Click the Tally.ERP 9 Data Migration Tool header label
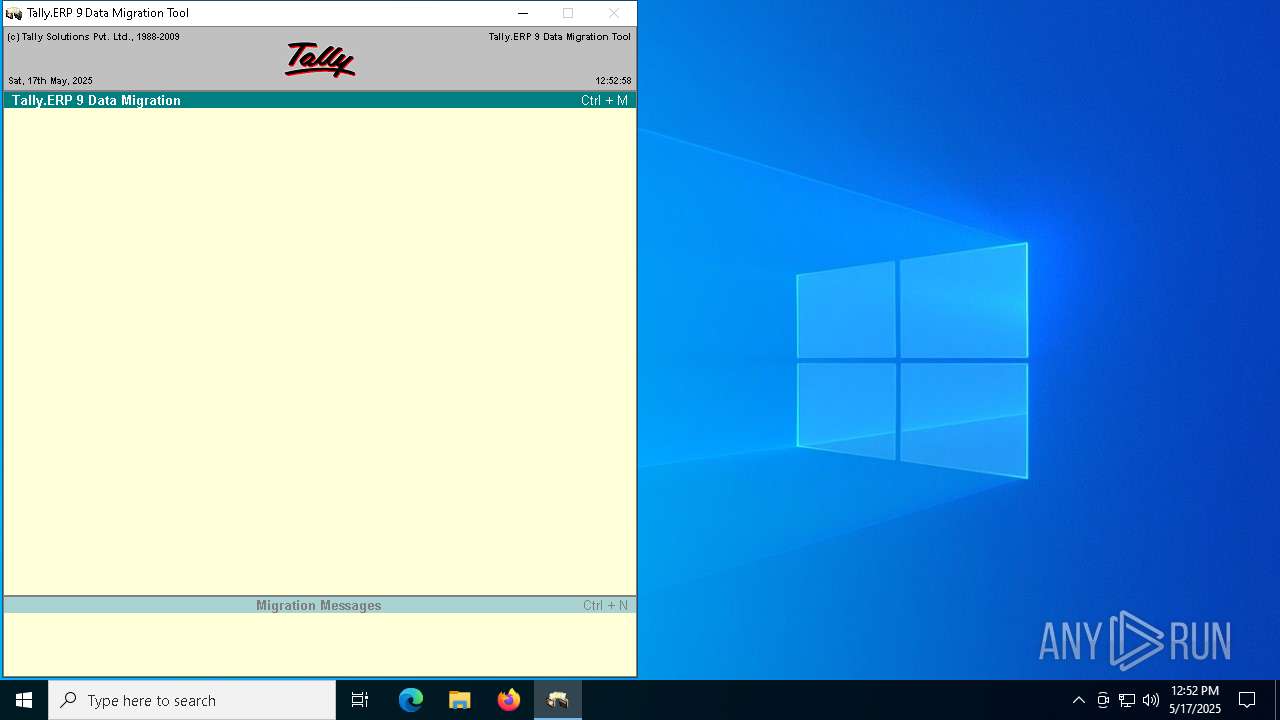The height and width of the screenshot is (720, 1280). (559, 37)
